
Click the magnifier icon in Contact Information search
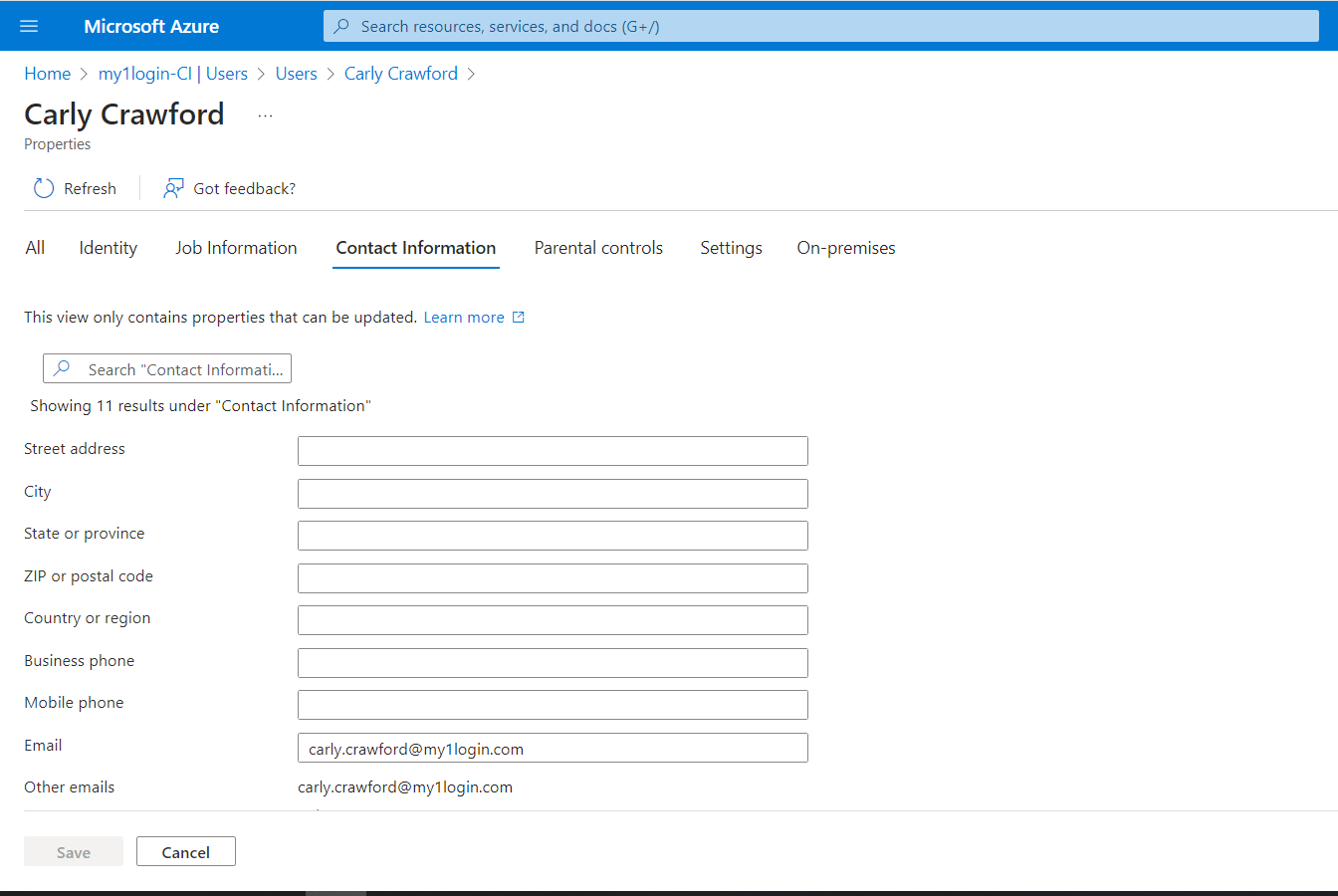[x=63, y=369]
